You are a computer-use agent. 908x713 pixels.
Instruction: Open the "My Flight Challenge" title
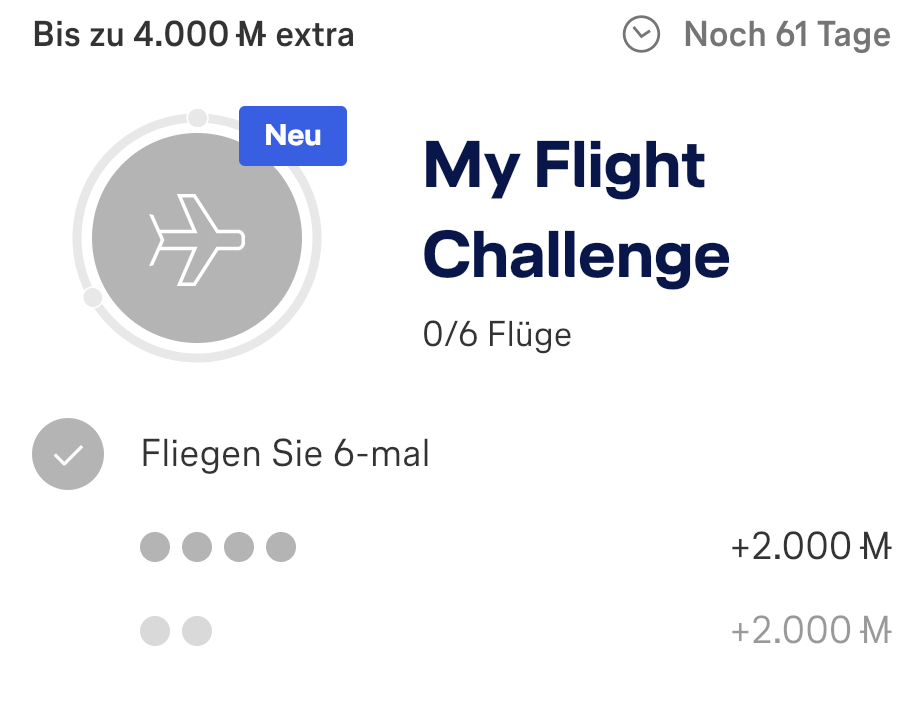point(575,210)
